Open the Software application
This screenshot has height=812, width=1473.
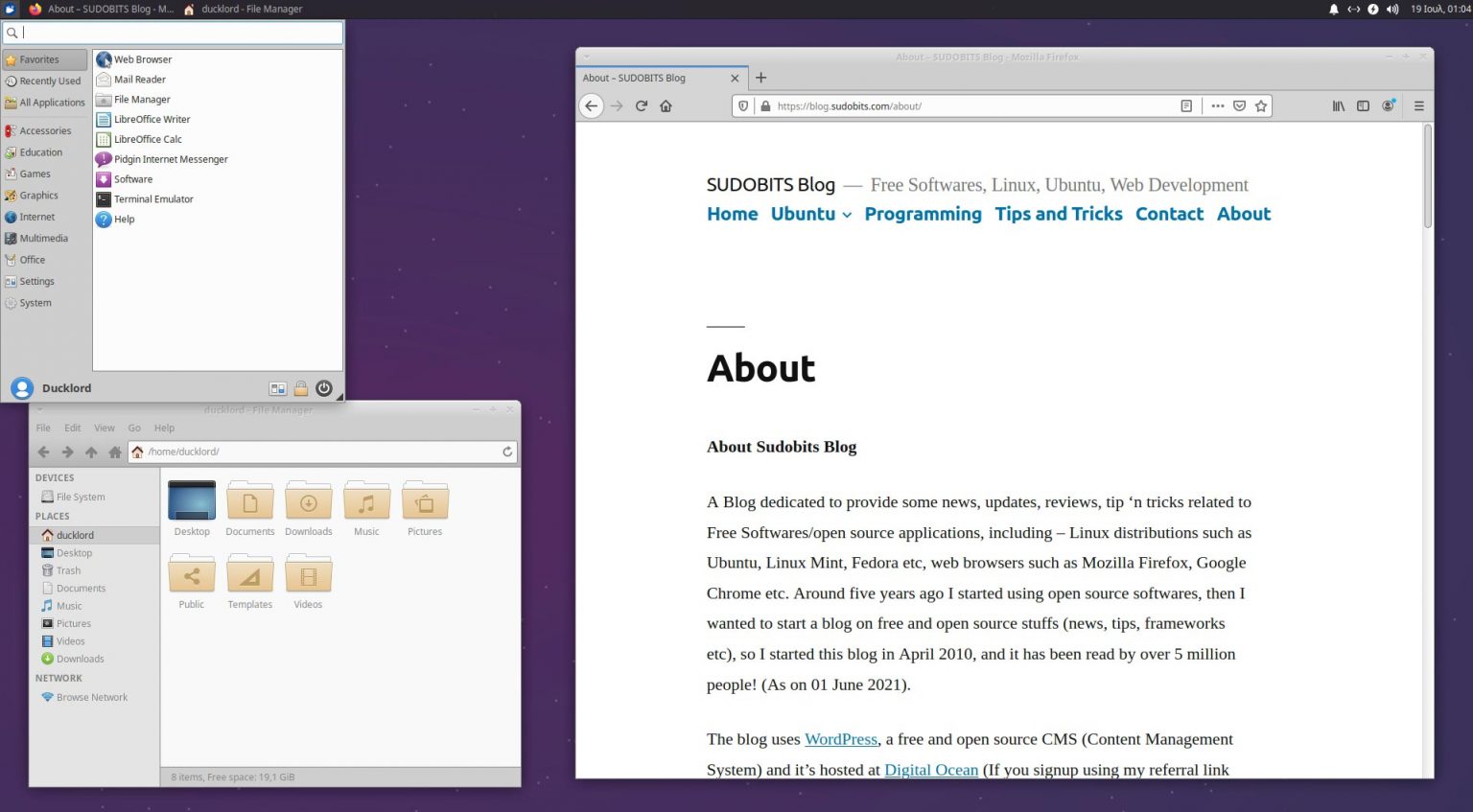click(131, 178)
